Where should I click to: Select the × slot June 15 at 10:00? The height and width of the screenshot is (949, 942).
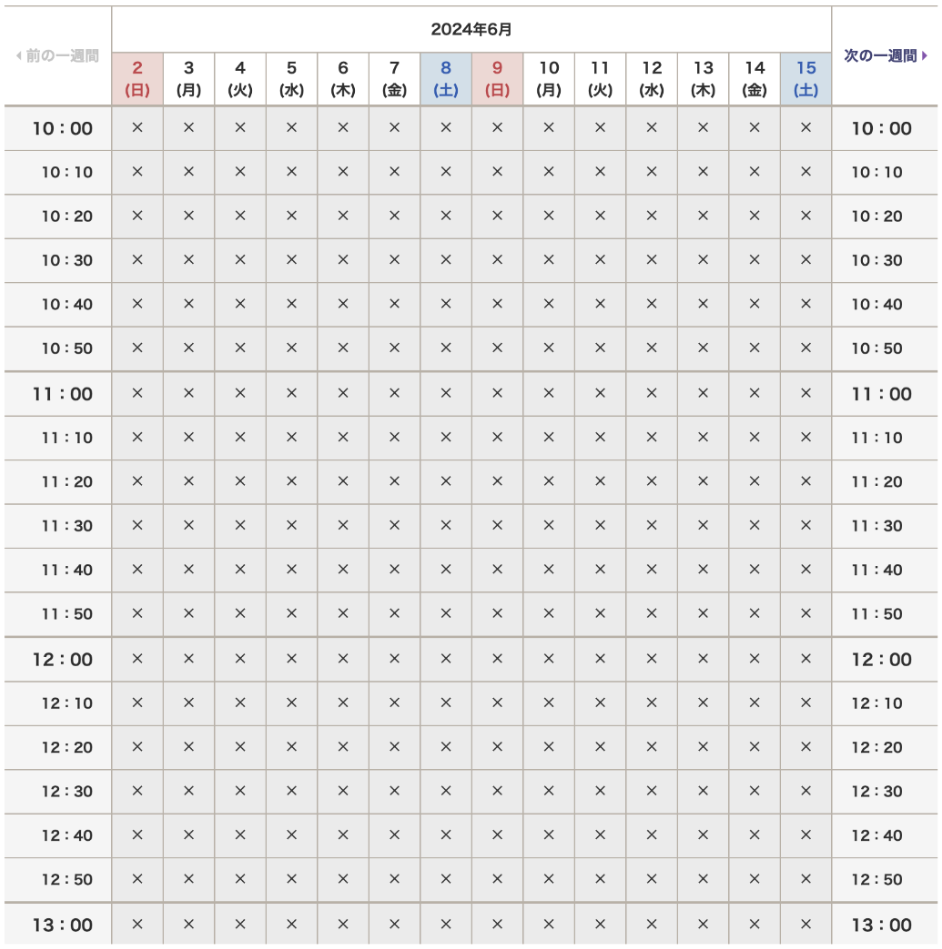coord(806,128)
